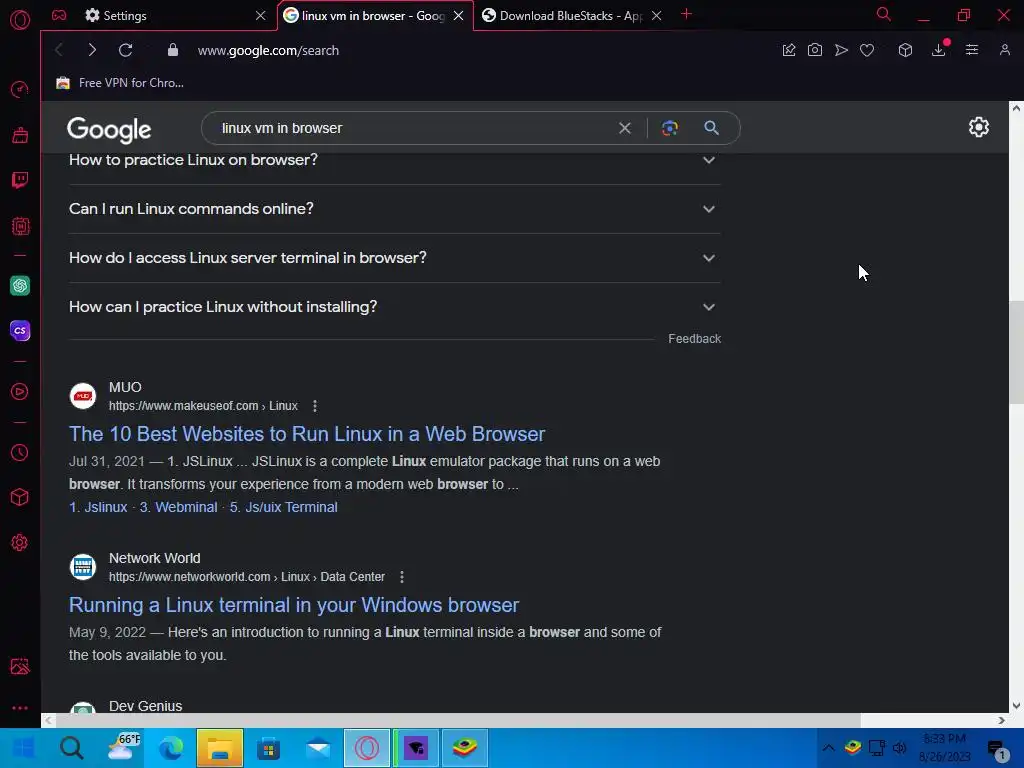Open 'Free VPN for Chro...' bookmark
The width and height of the screenshot is (1024, 768).
(x=120, y=83)
